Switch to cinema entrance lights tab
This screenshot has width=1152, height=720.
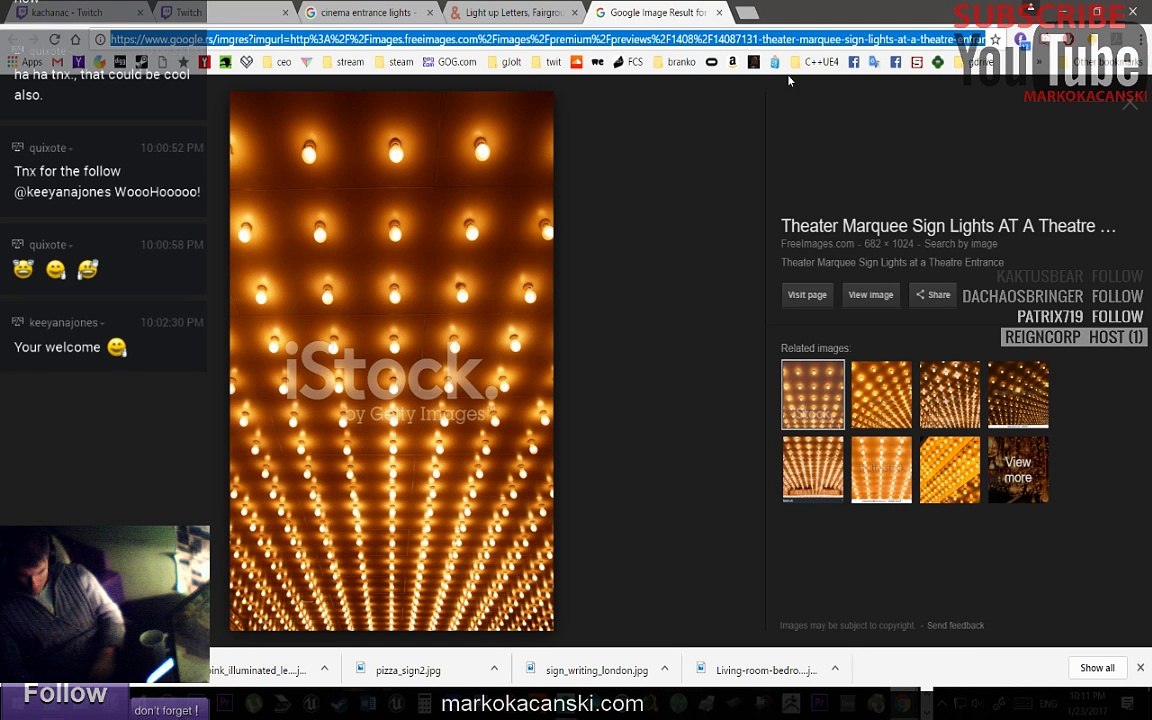pyautogui.click(x=367, y=12)
